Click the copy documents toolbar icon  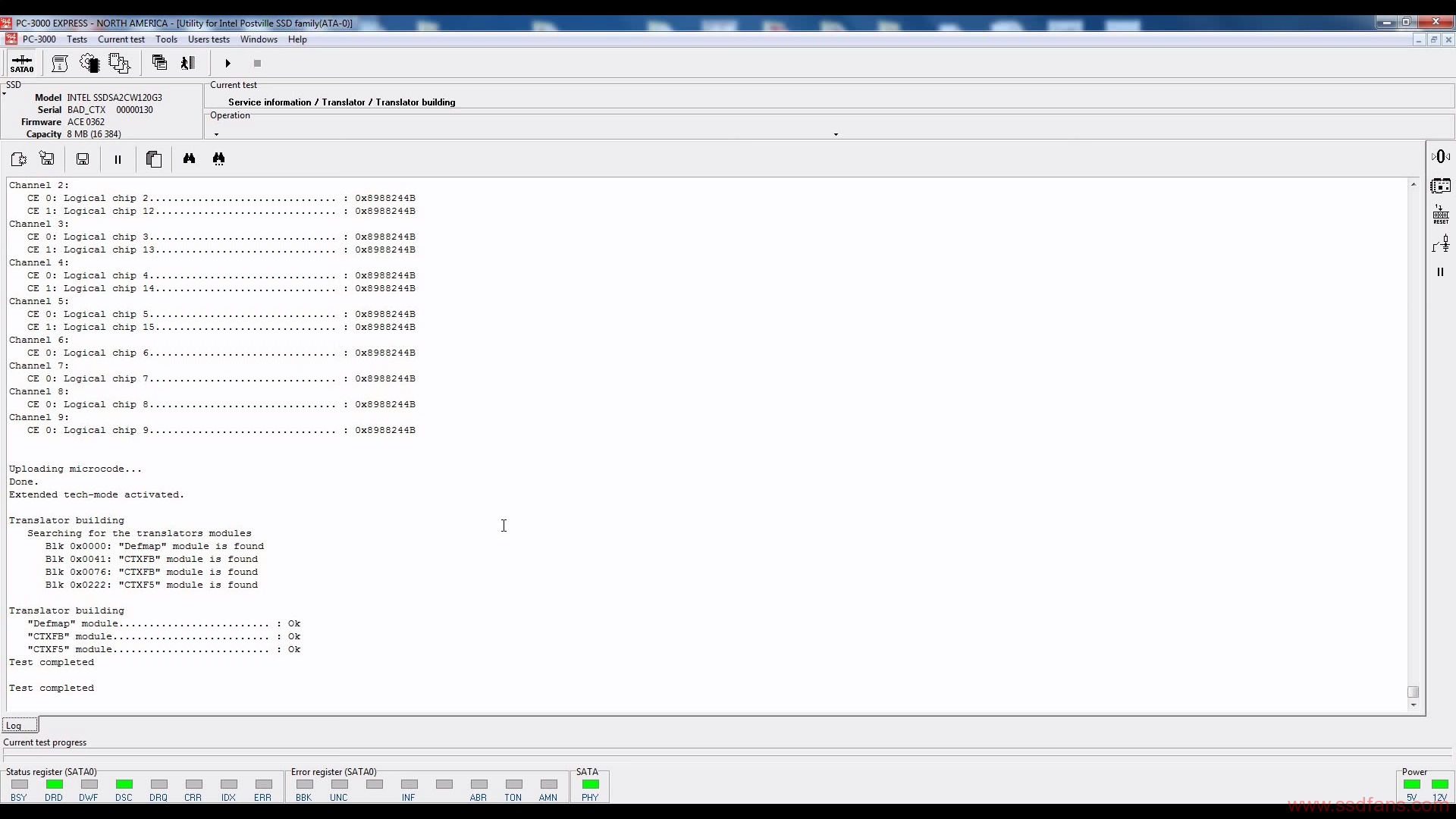point(120,63)
